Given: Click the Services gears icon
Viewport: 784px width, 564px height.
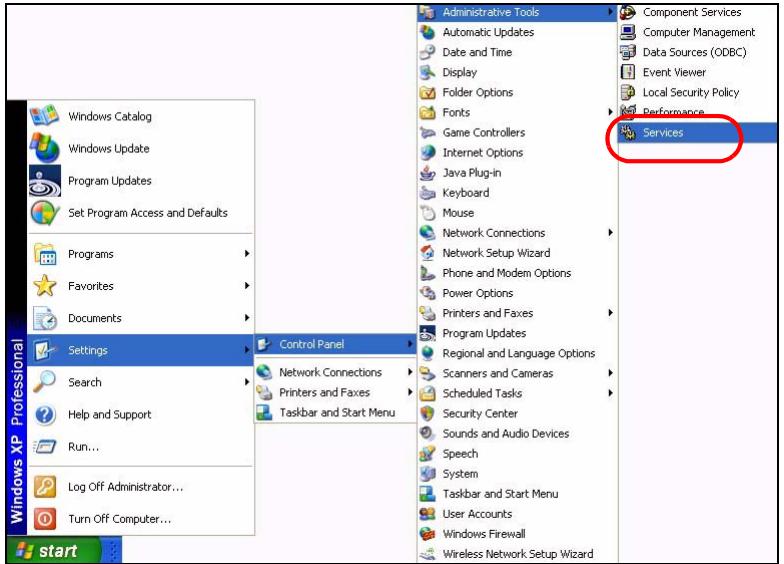Looking at the screenshot, I should (628, 132).
